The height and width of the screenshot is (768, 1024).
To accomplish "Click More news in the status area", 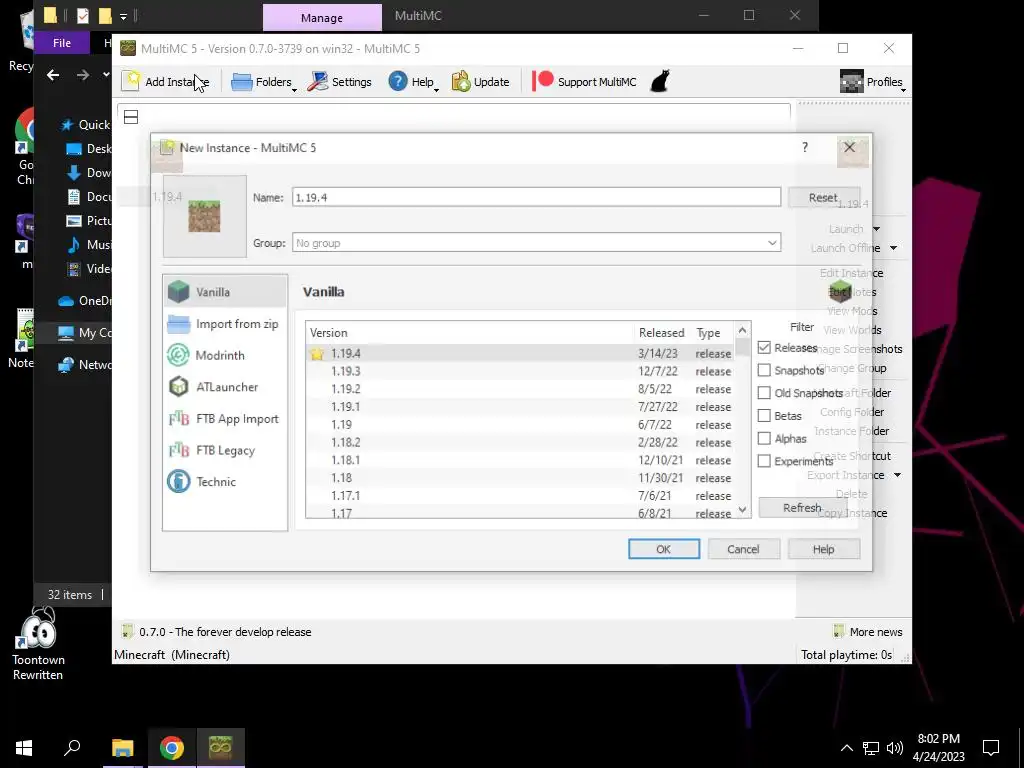I will pyautogui.click(x=867, y=632).
